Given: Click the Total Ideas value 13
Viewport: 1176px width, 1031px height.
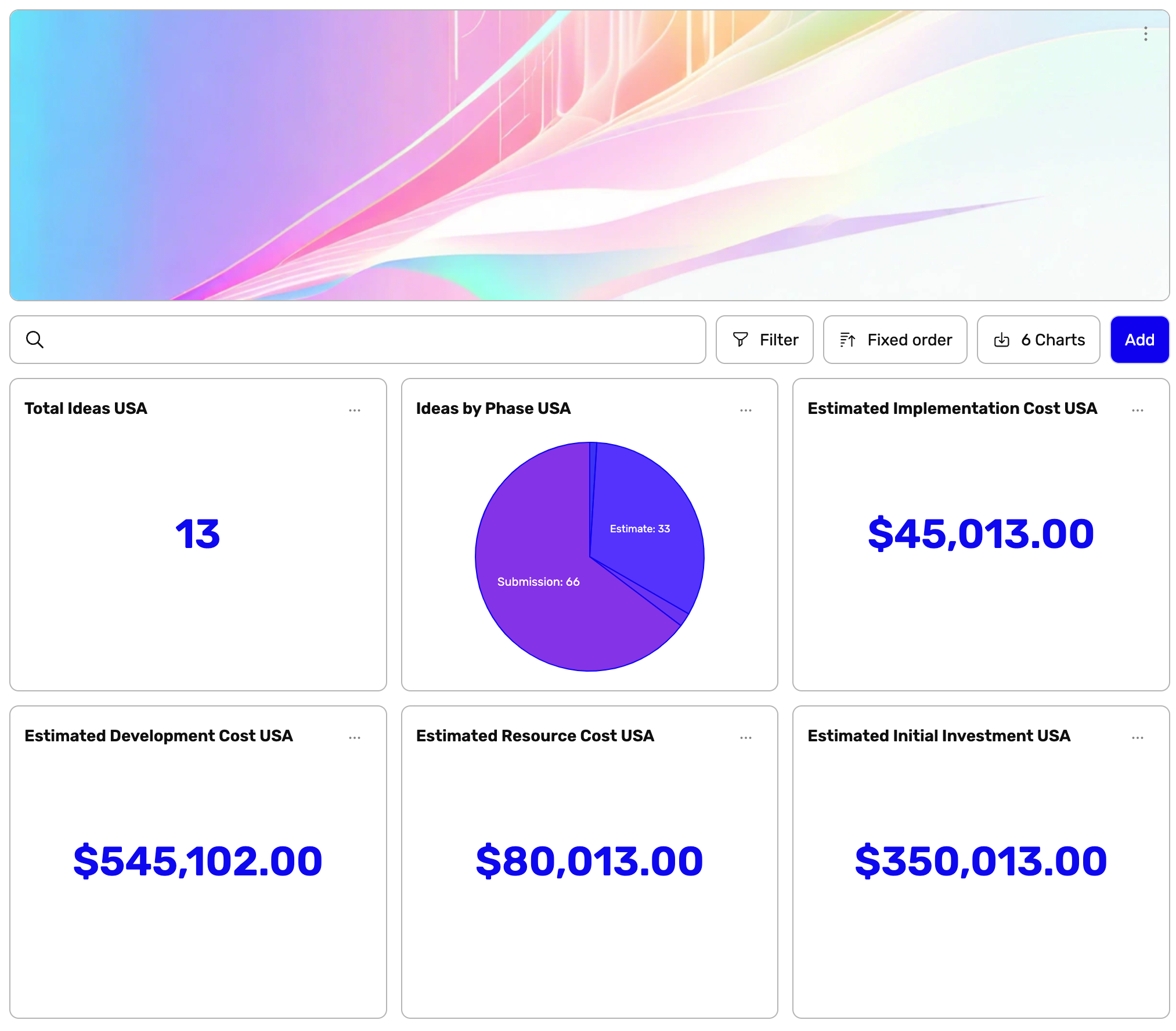Looking at the screenshot, I should [x=198, y=534].
